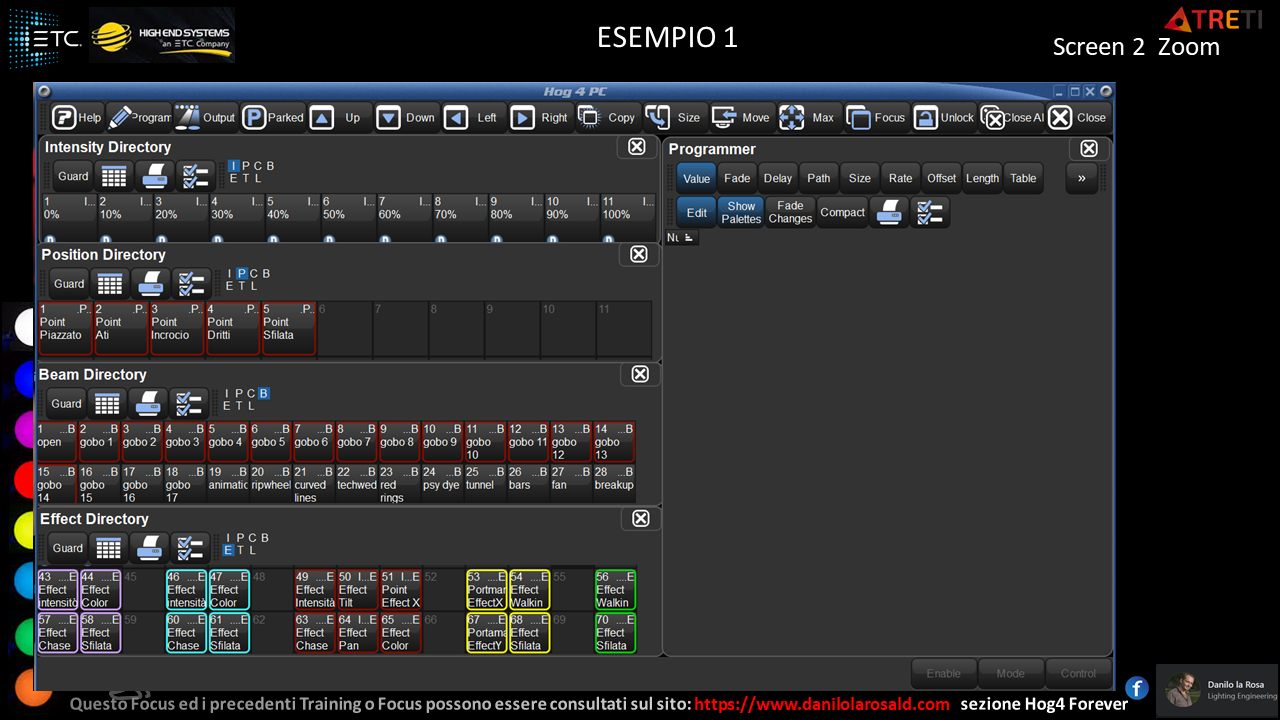Screen dimensions: 1280x720
Task: Select the breakup beam palette
Action: click(x=613, y=484)
